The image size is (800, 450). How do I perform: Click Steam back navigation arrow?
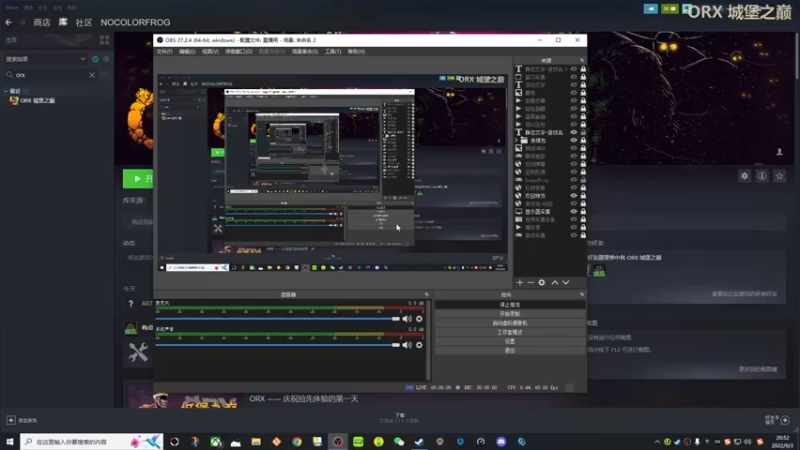click(9, 22)
